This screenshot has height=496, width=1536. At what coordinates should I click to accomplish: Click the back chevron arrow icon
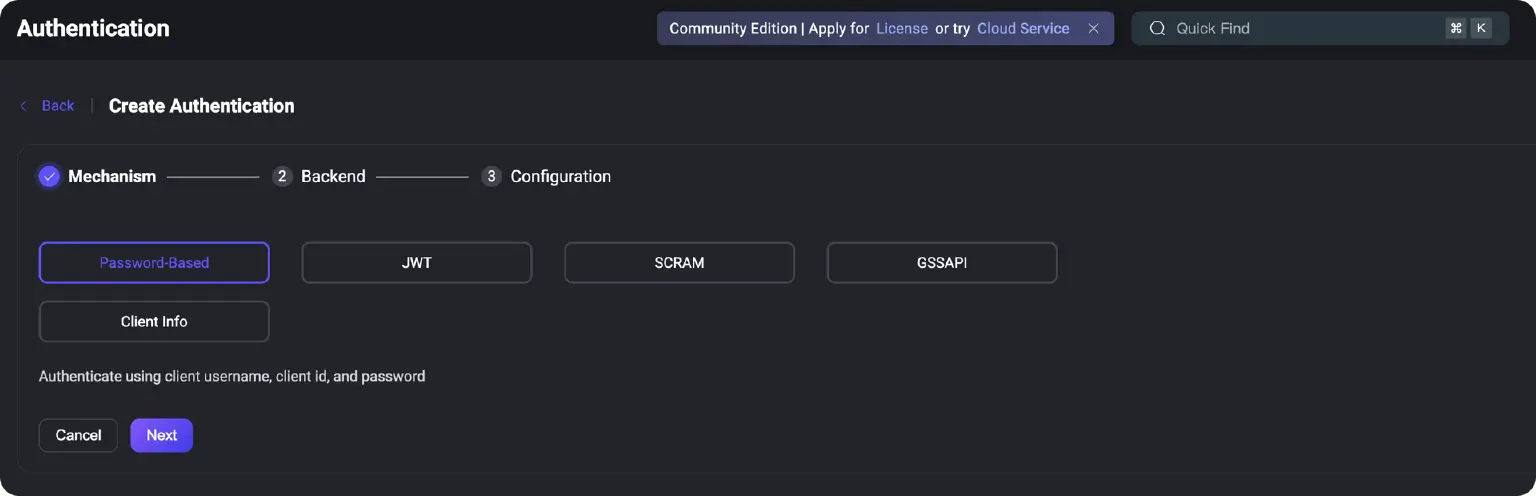23,106
